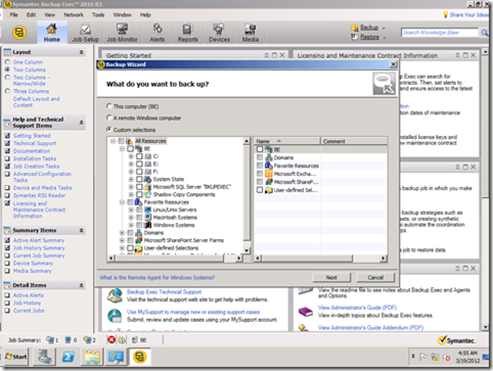Click the red error icon in Job Summary
Image resolution: width=493 pixels, height=371 pixels.
[x=111, y=340]
